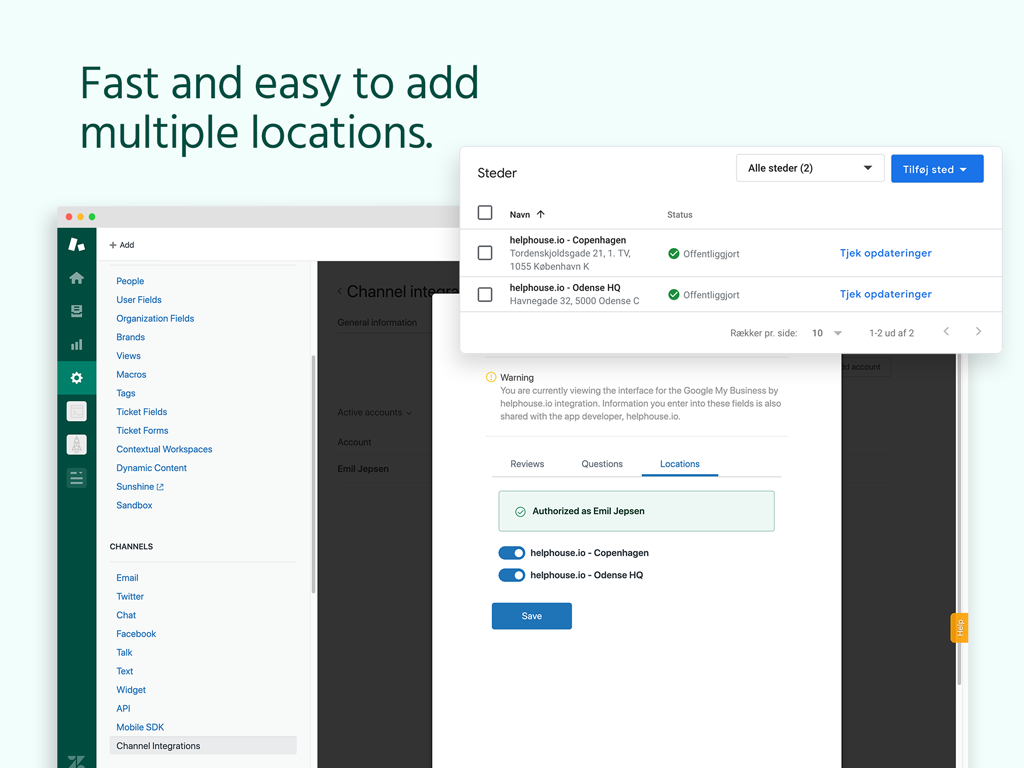Open the terminal app icon in sidebar
Image resolution: width=1024 pixels, height=768 pixels.
(x=76, y=411)
